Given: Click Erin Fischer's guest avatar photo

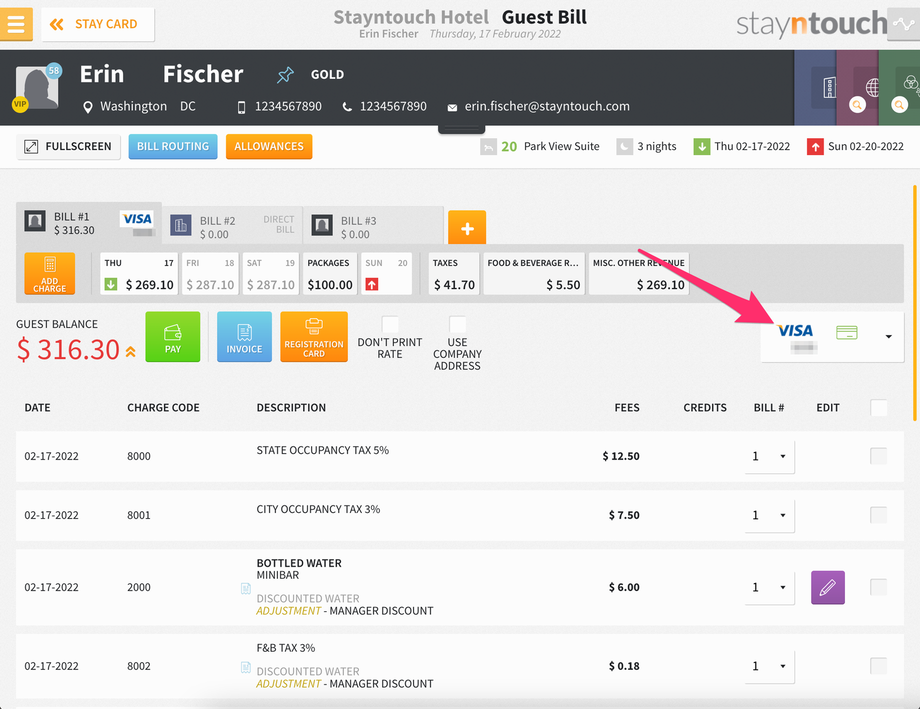Looking at the screenshot, I should coord(37,87).
